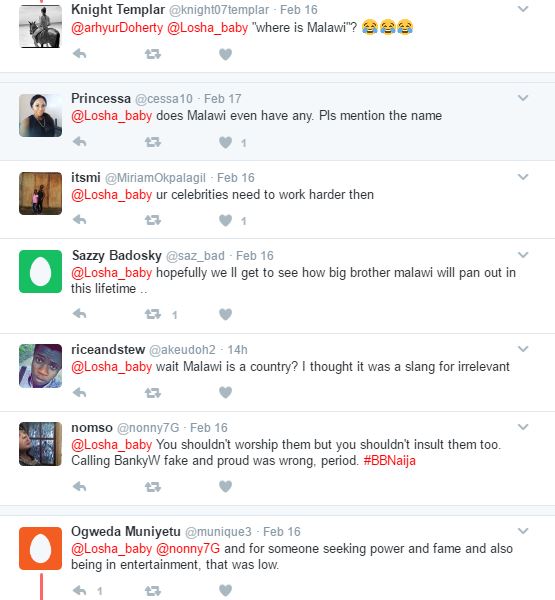The height and width of the screenshot is (600, 555).
Task: Reply to Knight Templar's tweet
Action: pos(79,54)
